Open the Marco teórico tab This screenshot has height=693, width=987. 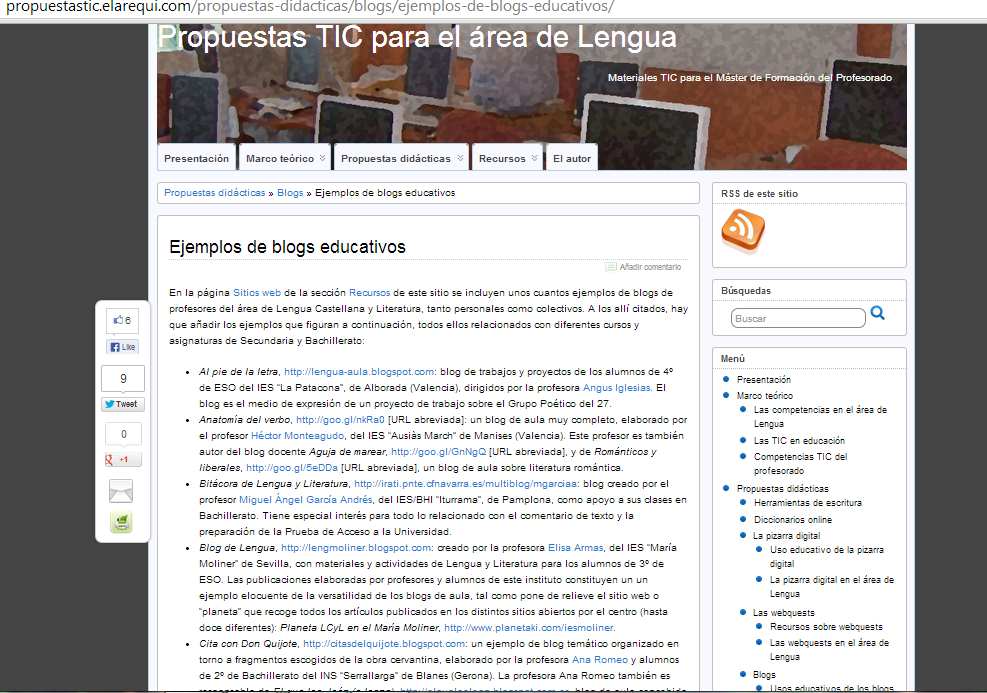click(x=285, y=158)
